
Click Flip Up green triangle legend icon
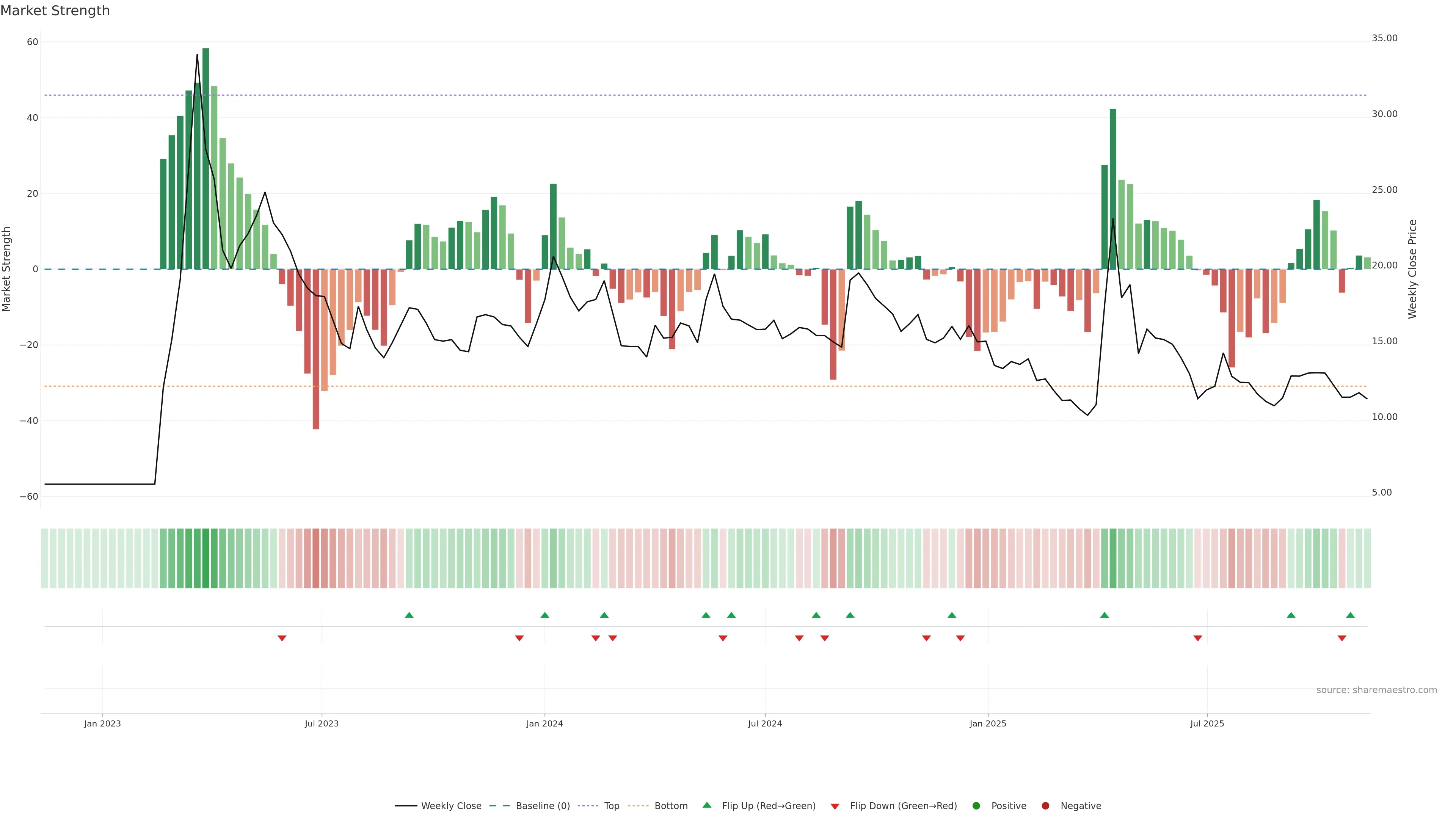click(706, 805)
